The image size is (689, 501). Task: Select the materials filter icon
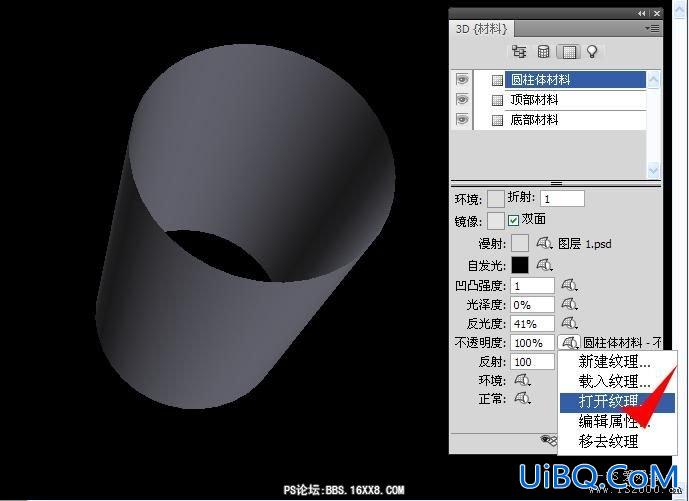(x=569, y=52)
